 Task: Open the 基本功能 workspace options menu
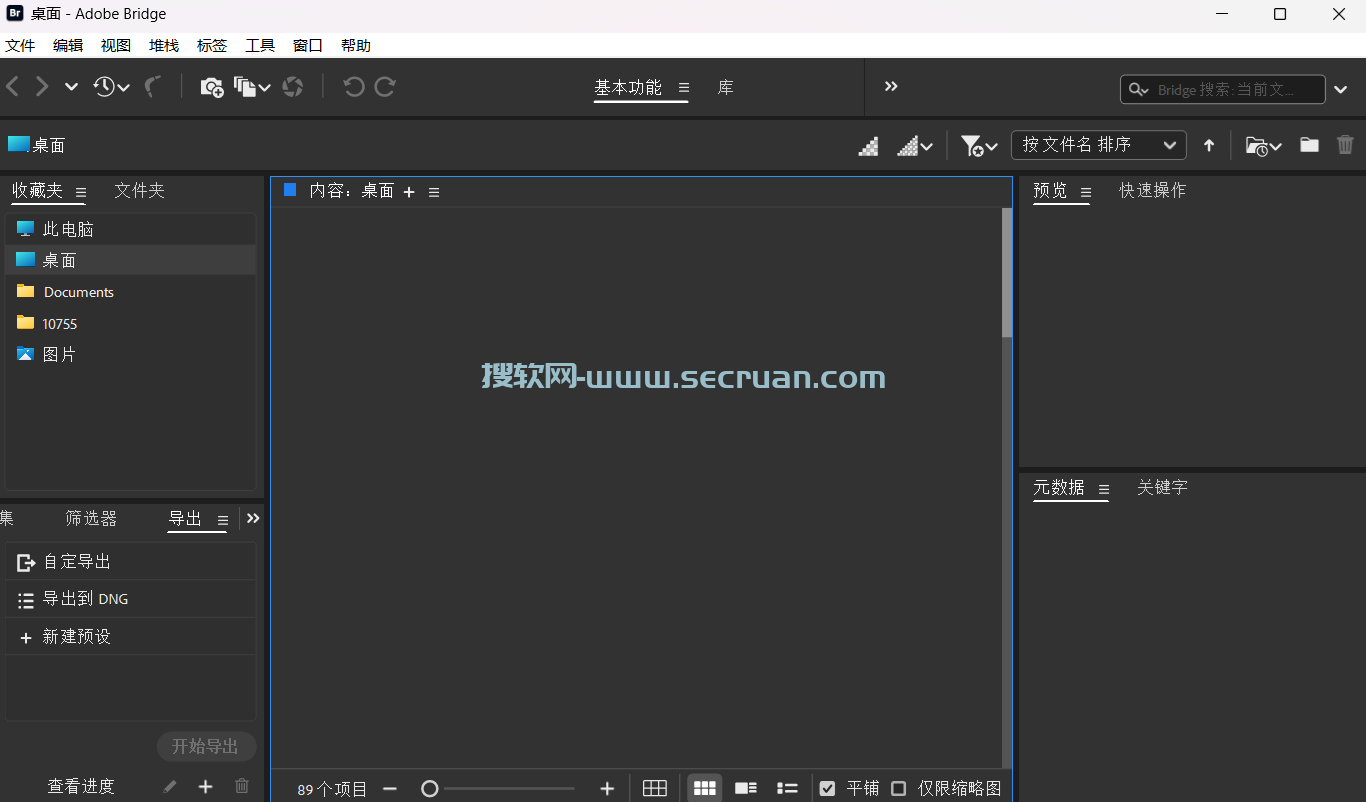point(684,88)
